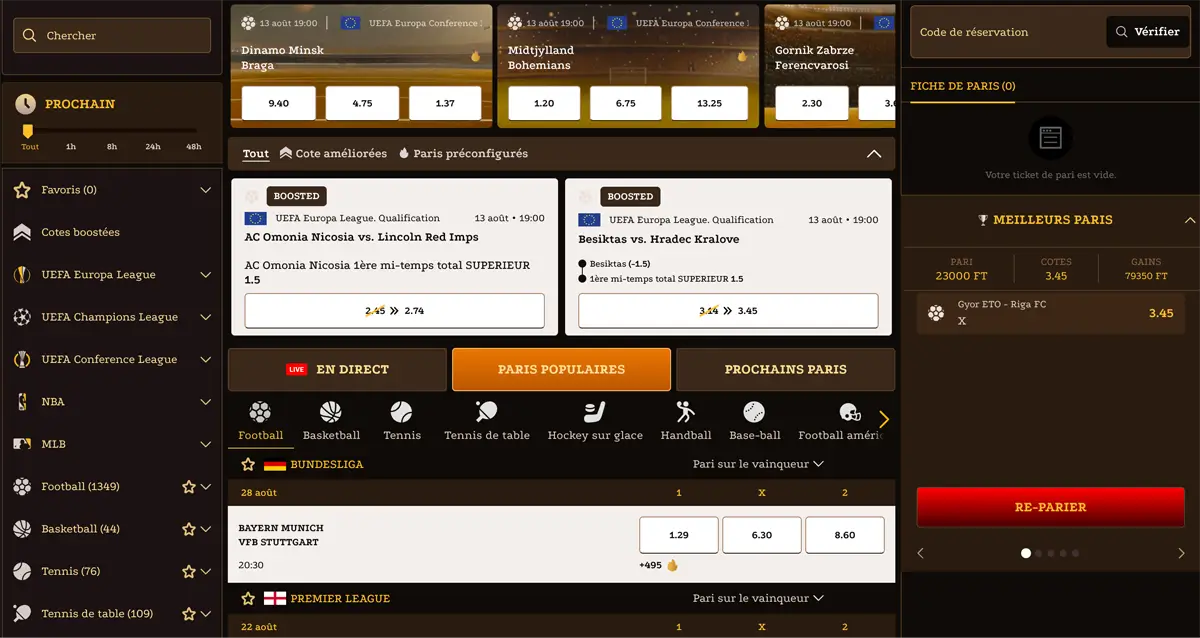Bet on VFB Stuttgart at 8.60
Viewport: 1200px width, 638px height.
[845, 535]
